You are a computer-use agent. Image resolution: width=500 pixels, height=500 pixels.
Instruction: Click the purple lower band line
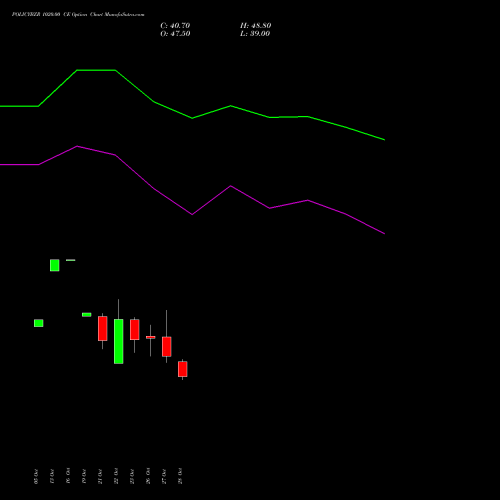pos(192,214)
